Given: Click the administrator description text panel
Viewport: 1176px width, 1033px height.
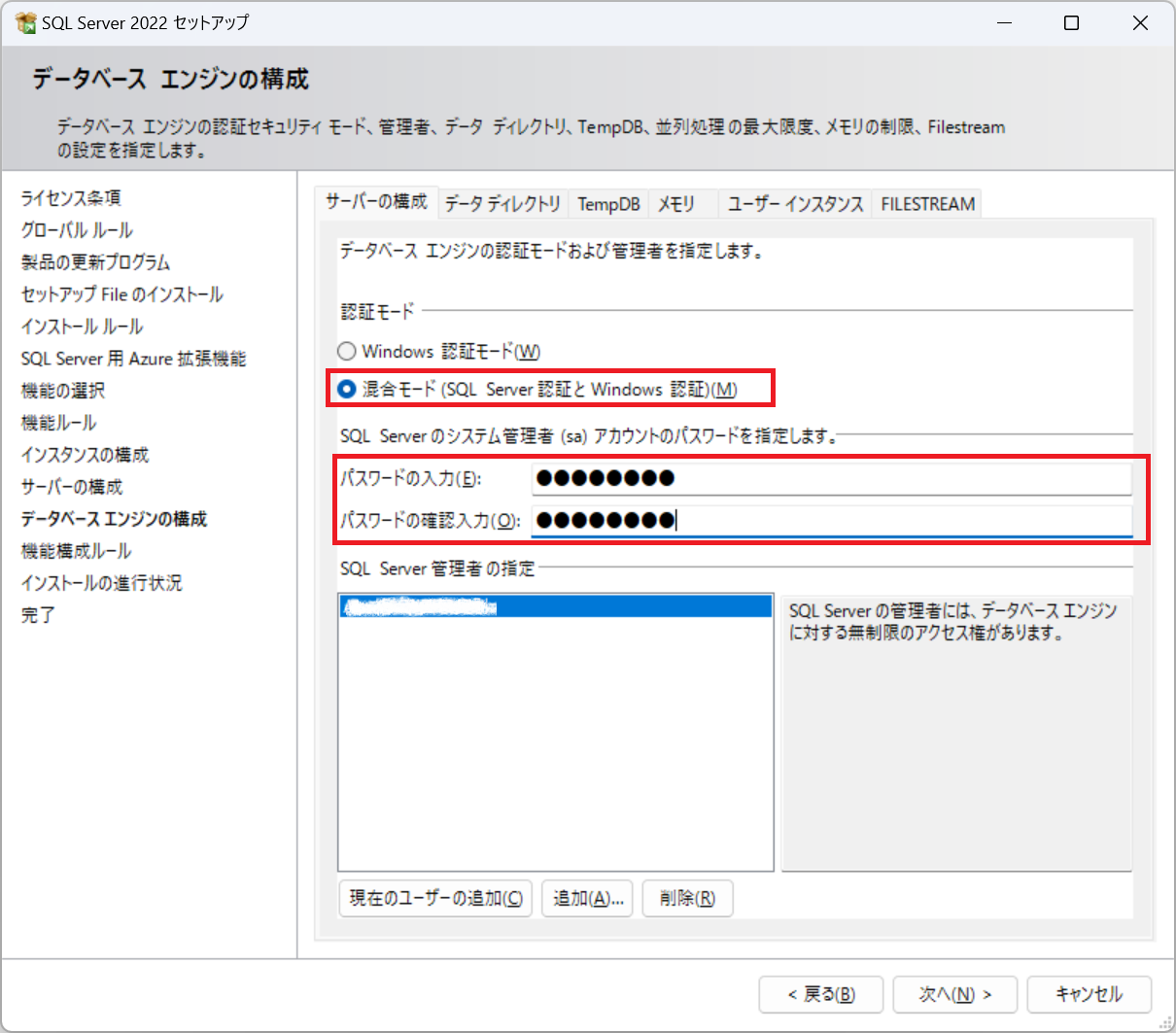Looking at the screenshot, I should pos(956,733).
